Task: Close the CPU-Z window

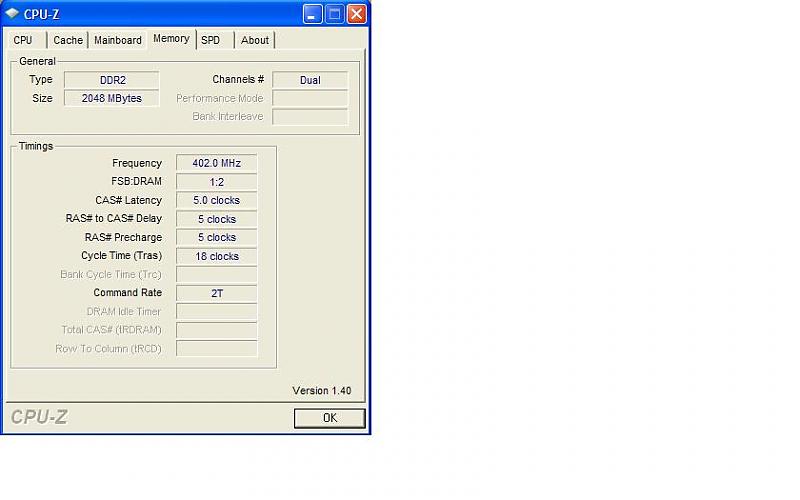Action: click(x=357, y=14)
